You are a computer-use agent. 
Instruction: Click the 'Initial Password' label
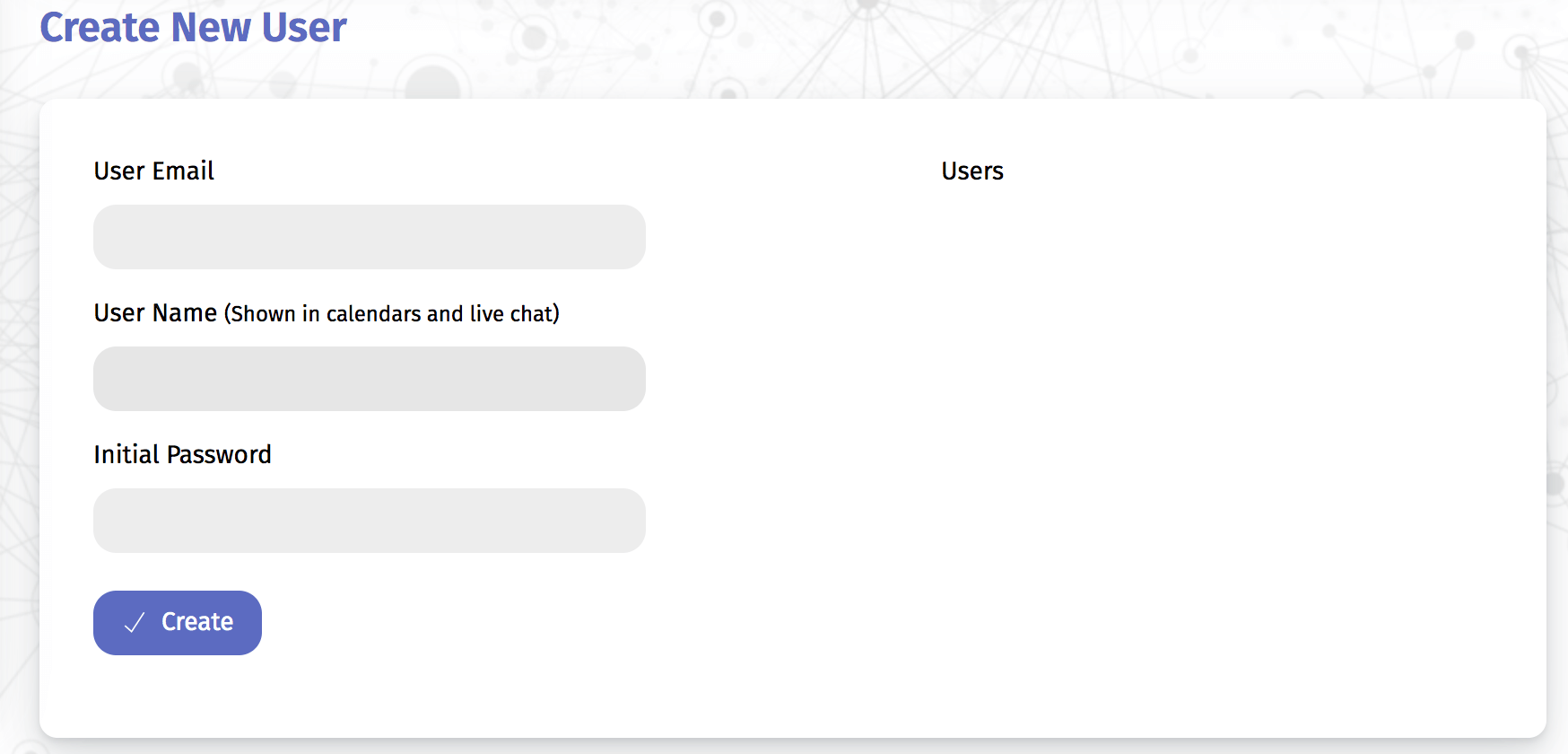[182, 454]
